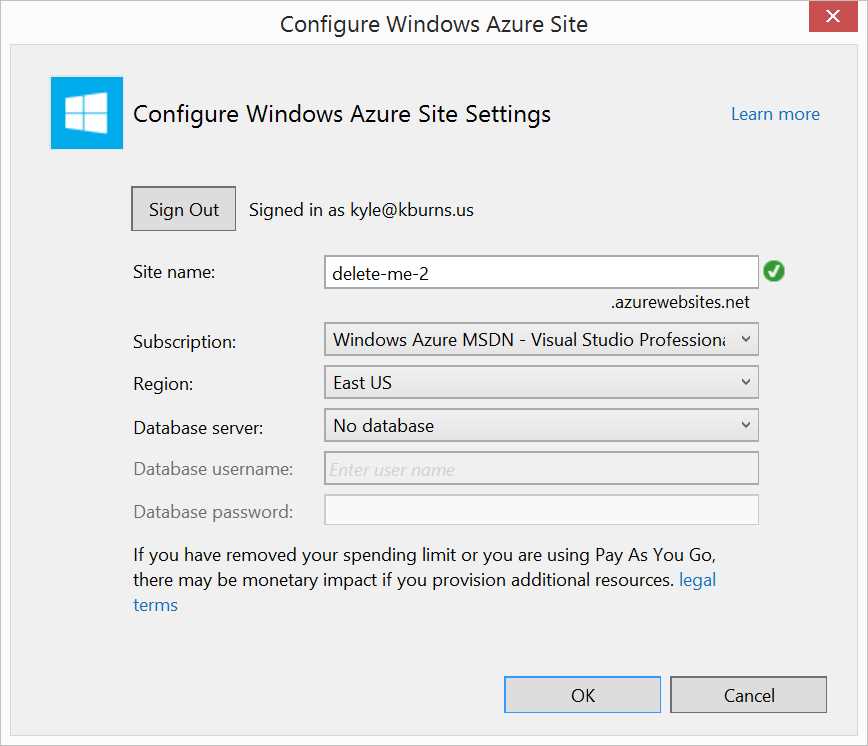
Task: Click inside the Site name input field
Action: [x=540, y=271]
